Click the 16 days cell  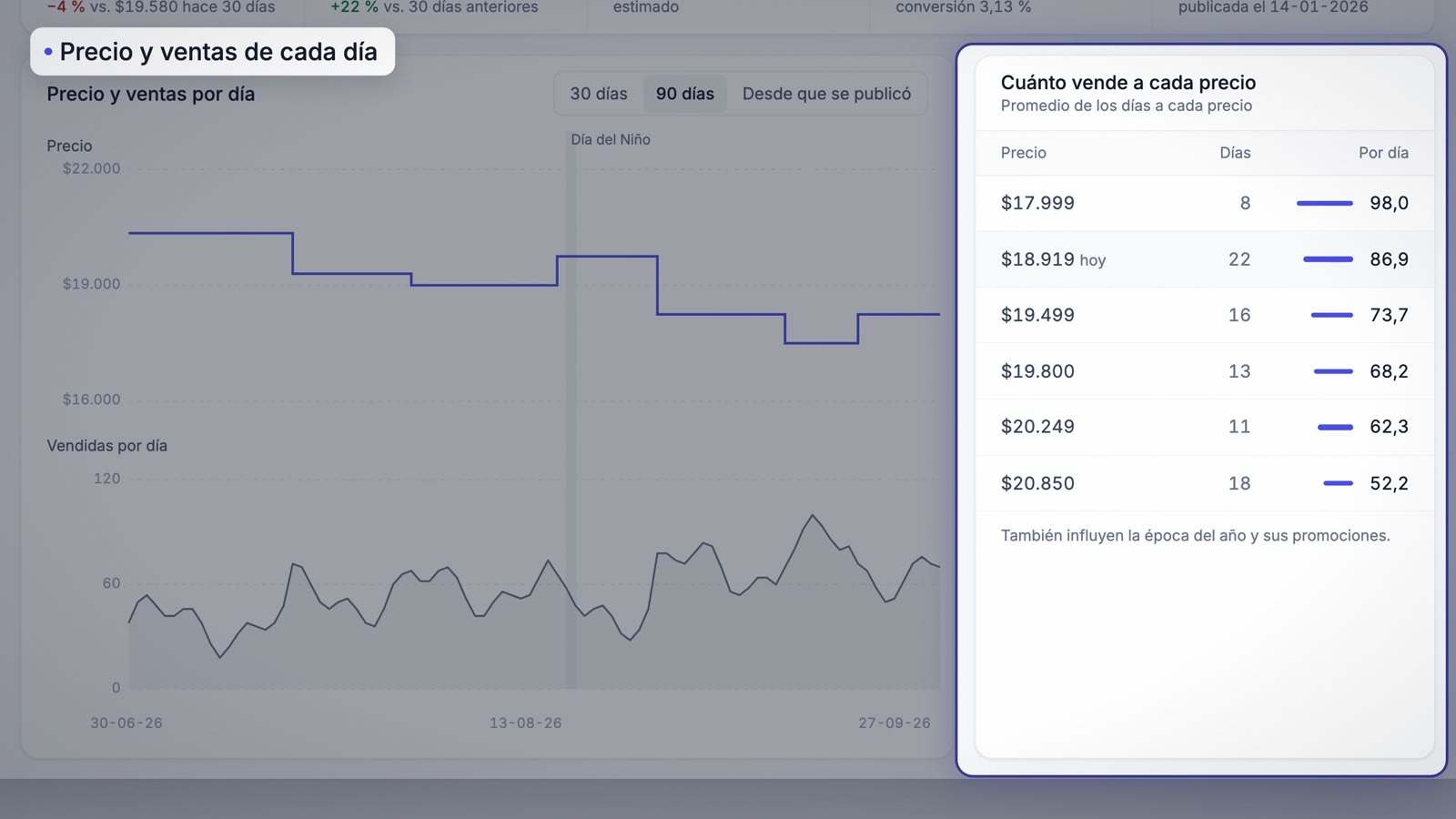click(x=1239, y=315)
